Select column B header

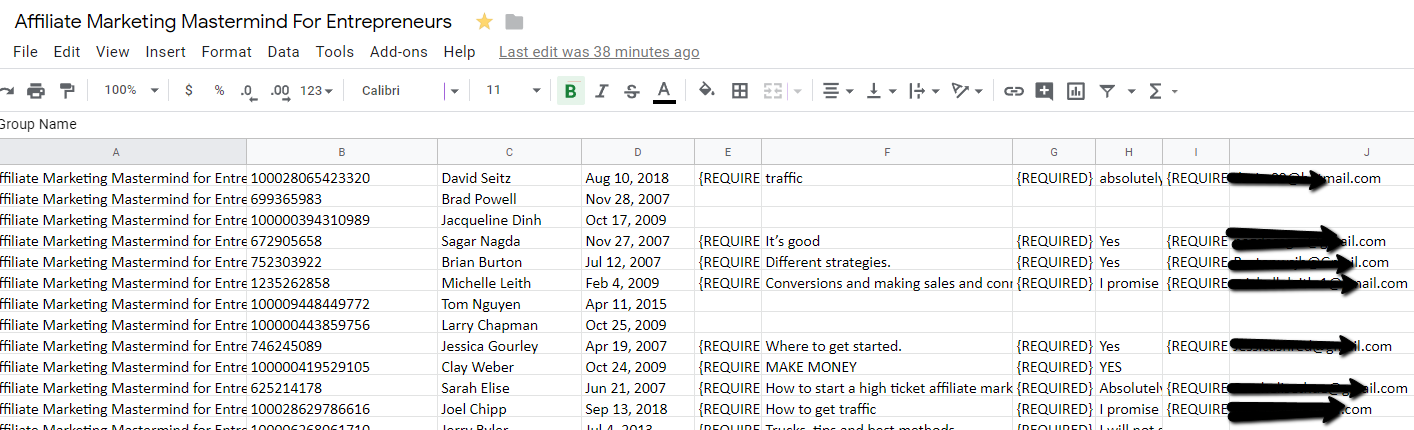[x=342, y=152]
